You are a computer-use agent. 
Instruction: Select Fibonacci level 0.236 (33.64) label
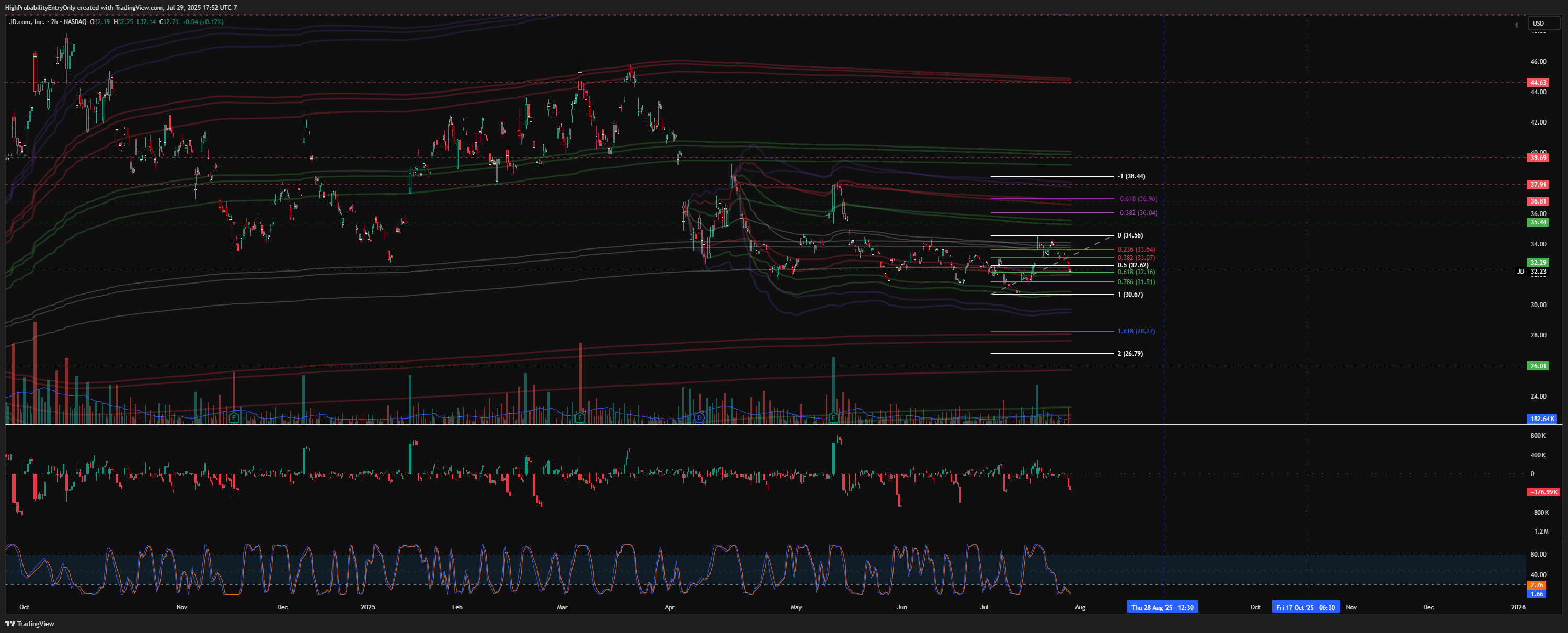(x=1136, y=249)
